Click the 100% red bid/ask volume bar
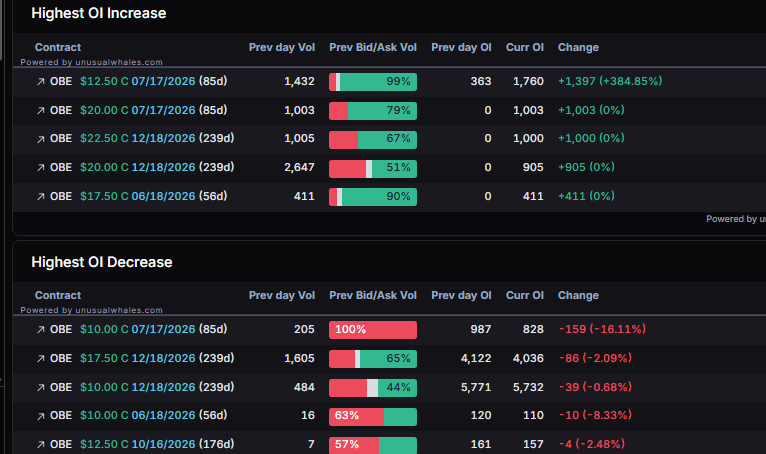The width and height of the screenshot is (766, 454). (373, 330)
